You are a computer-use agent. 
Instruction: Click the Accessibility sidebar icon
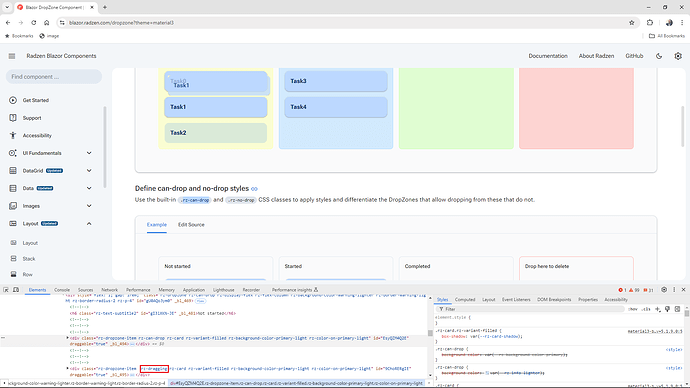pos(13,135)
